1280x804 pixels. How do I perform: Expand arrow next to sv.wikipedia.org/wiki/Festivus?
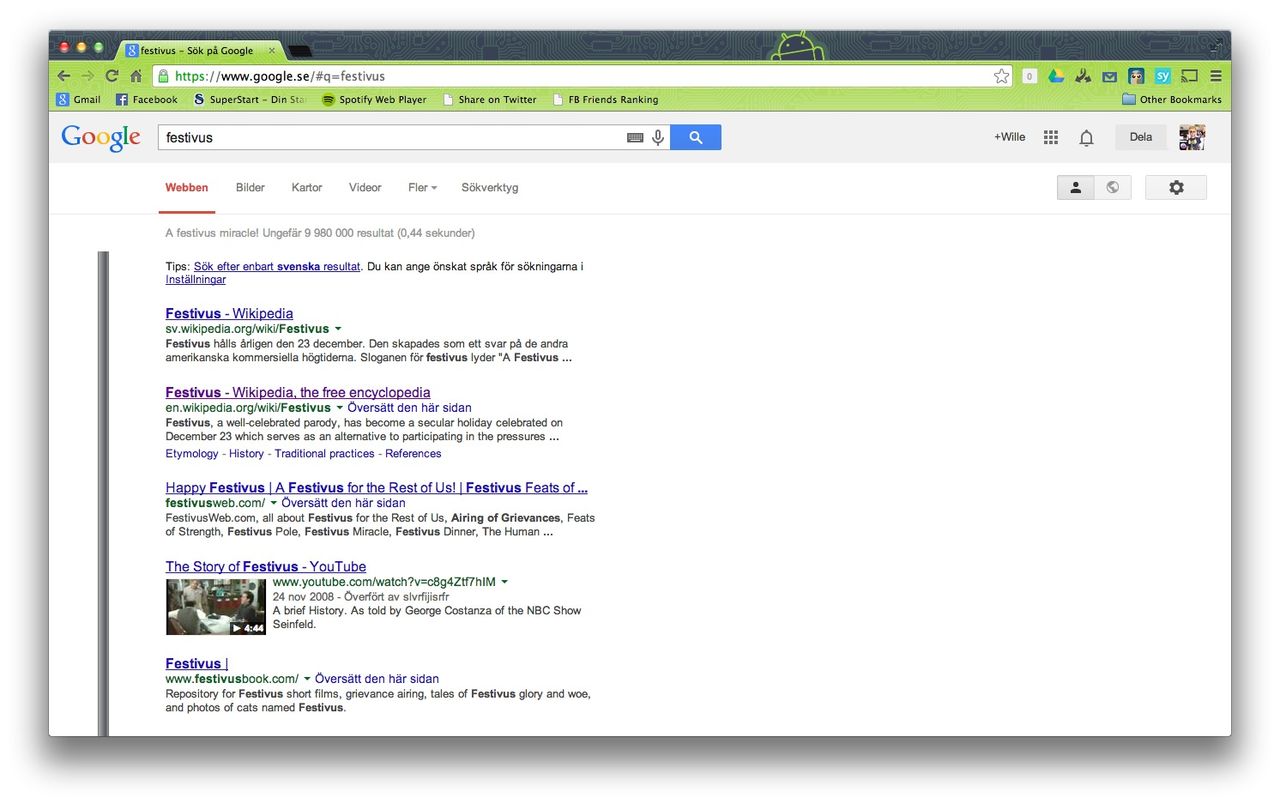coord(338,329)
